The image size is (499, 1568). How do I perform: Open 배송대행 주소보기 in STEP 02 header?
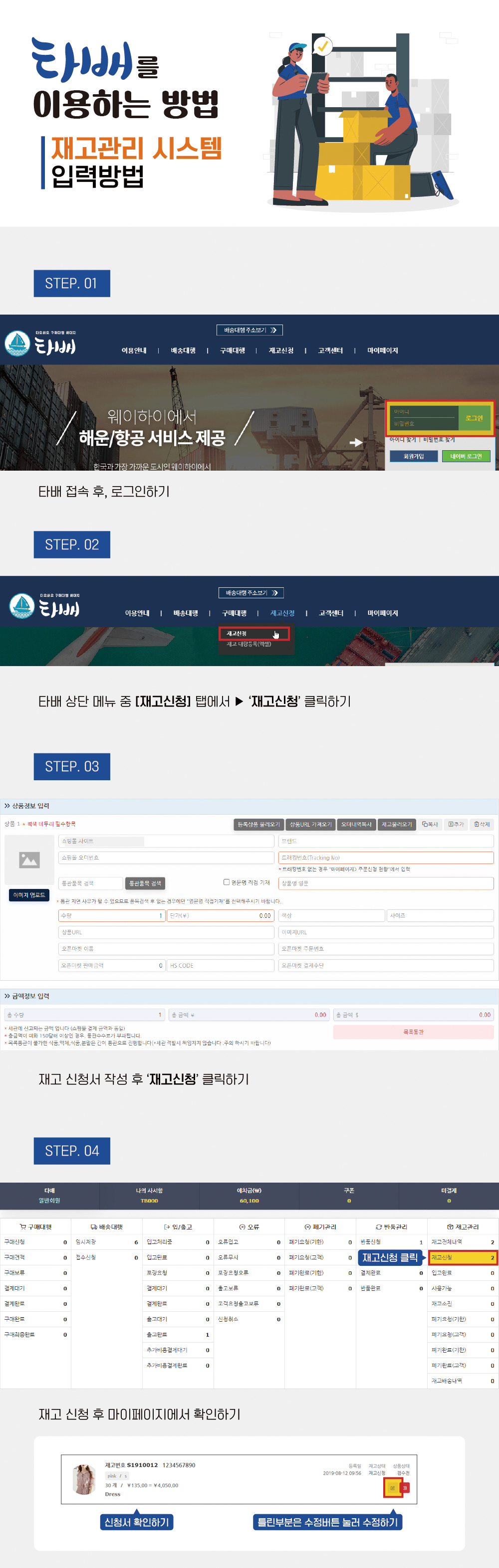tap(251, 592)
